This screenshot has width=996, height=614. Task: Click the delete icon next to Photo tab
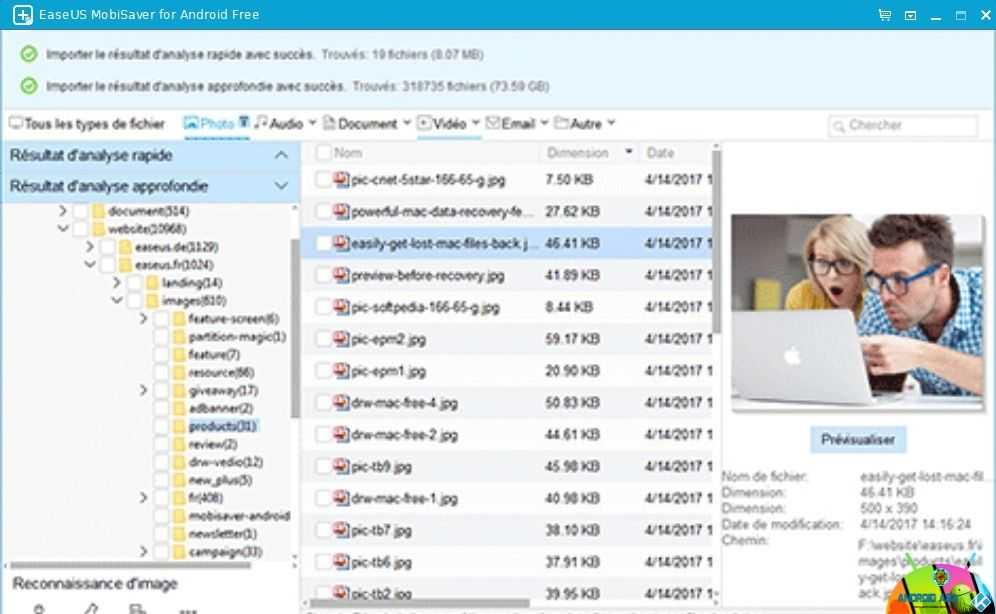tap(243, 122)
